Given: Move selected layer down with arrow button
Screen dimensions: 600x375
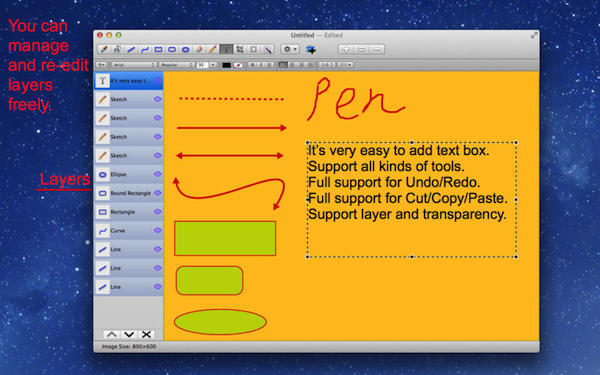Looking at the screenshot, I should pyautogui.click(x=129, y=334).
